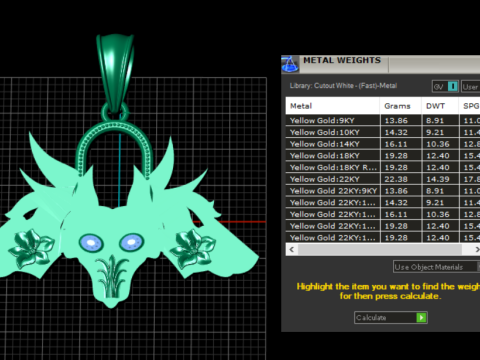Click the DWT column header
The height and width of the screenshot is (360, 480).
[440, 106]
